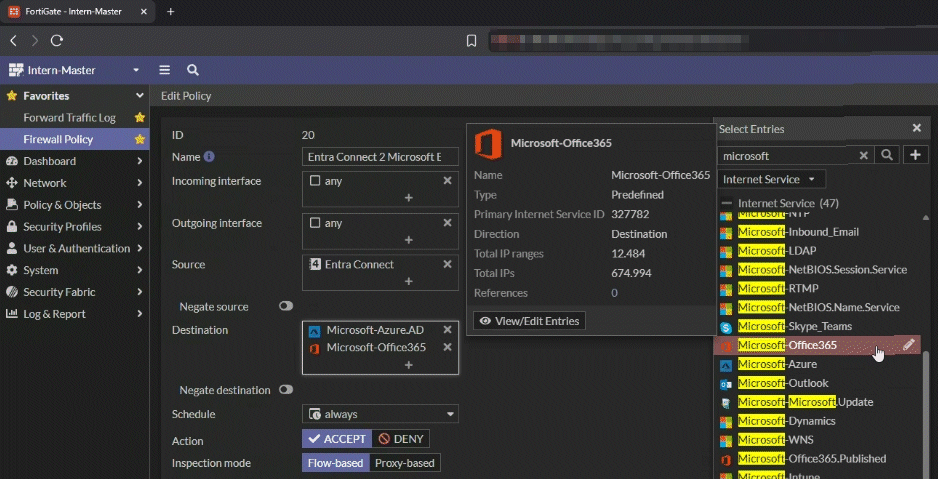Remove Microsoft-Azure.AD from Destination
938x479 pixels.
click(x=447, y=330)
